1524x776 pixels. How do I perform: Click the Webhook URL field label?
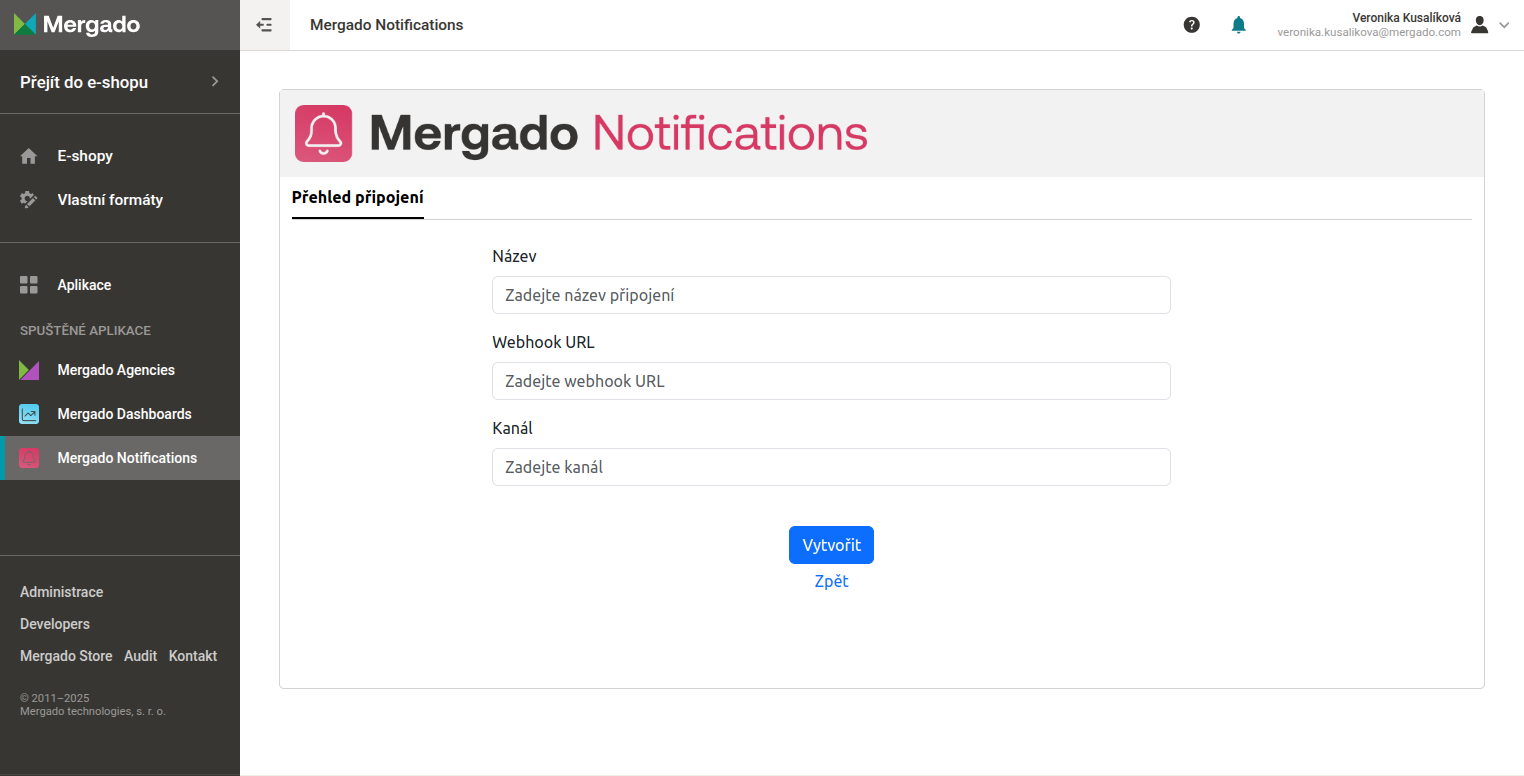(x=543, y=342)
